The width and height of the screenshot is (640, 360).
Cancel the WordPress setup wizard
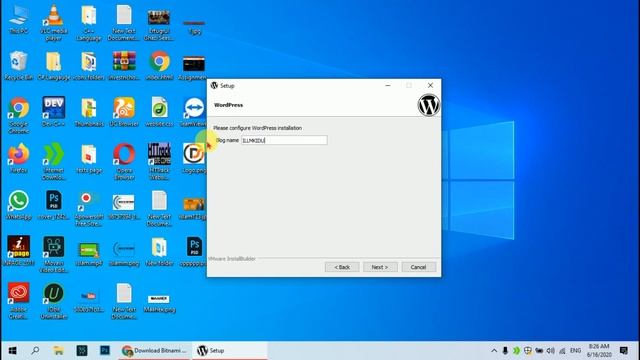point(419,267)
